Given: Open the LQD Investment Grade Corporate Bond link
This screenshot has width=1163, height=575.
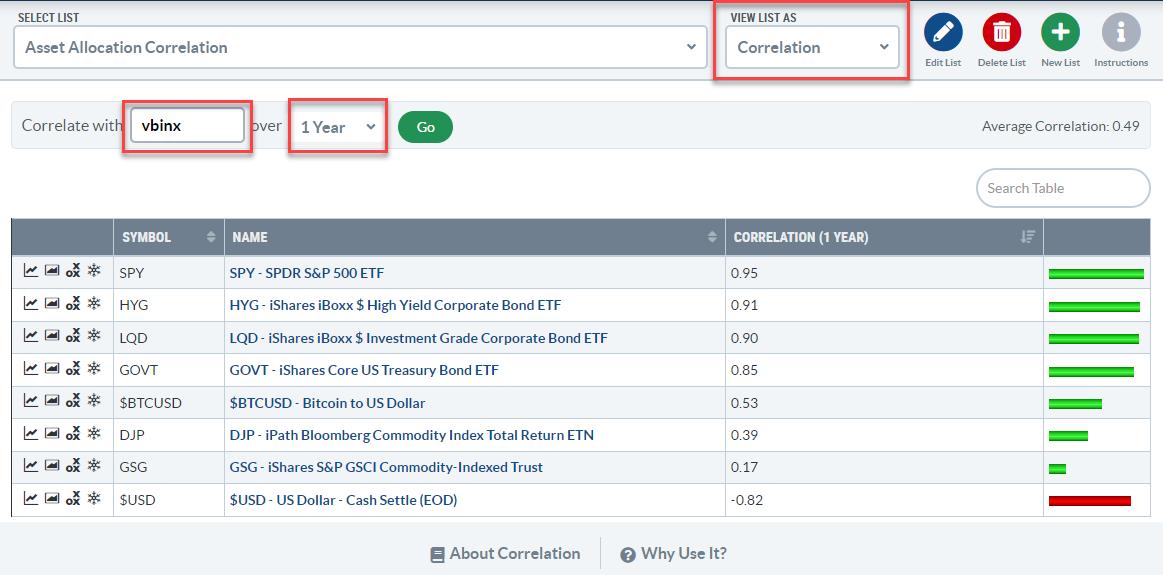Looking at the screenshot, I should click(418, 338).
